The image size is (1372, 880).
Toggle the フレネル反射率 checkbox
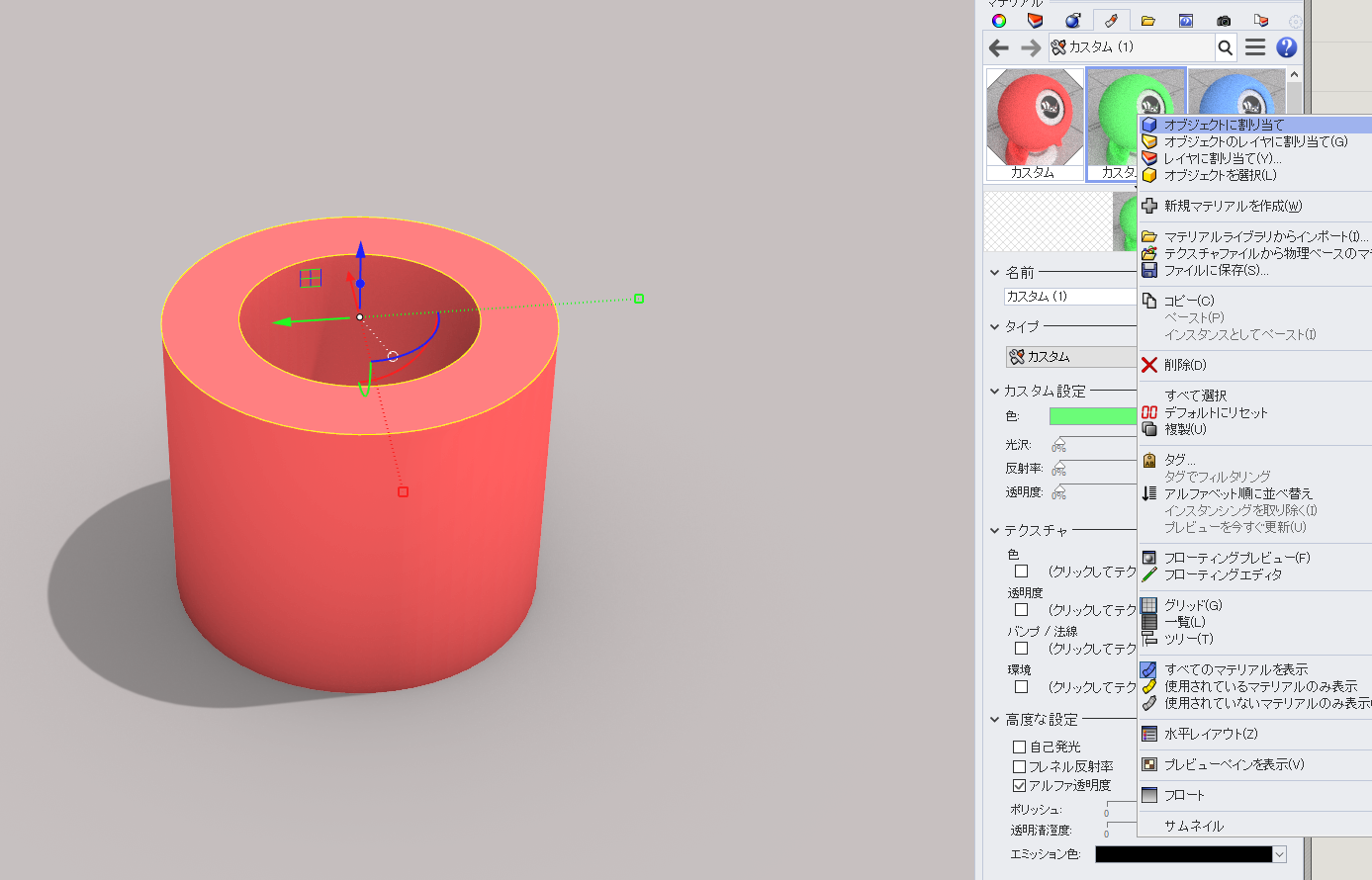point(1019,766)
